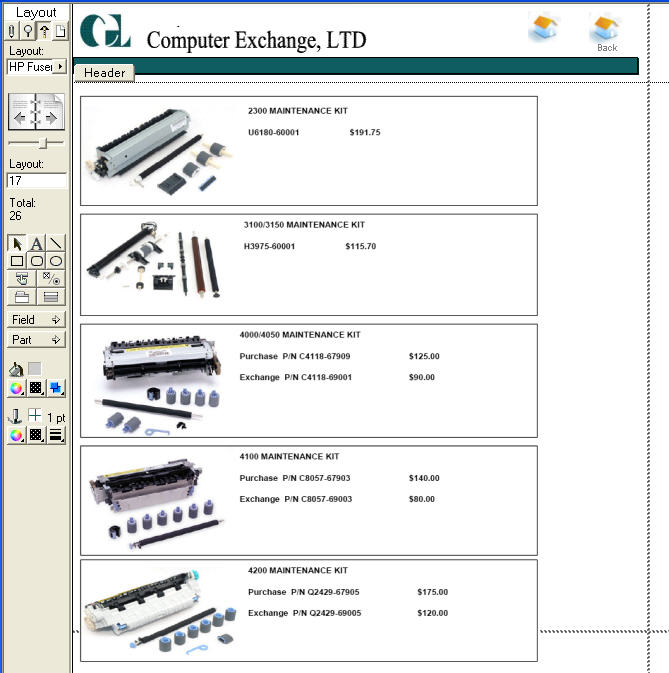The width and height of the screenshot is (669, 673).
Task: Click Purchase P/N C8057-67903 text
Action: click(x=295, y=478)
